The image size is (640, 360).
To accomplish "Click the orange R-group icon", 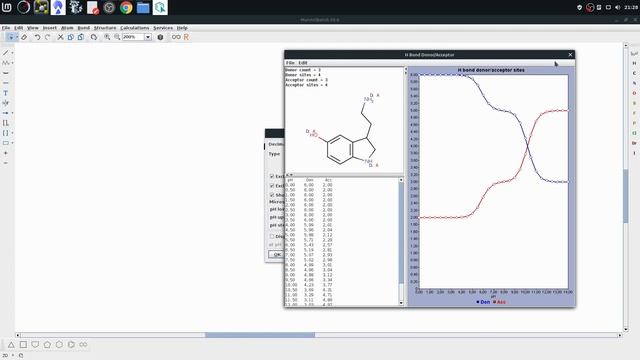I will 186,37.
